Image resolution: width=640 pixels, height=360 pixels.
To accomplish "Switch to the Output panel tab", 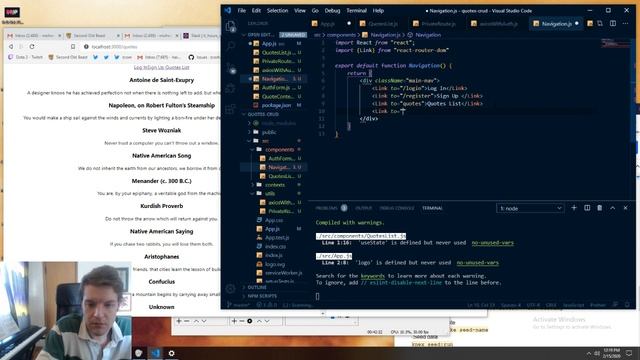I will (x=363, y=208).
